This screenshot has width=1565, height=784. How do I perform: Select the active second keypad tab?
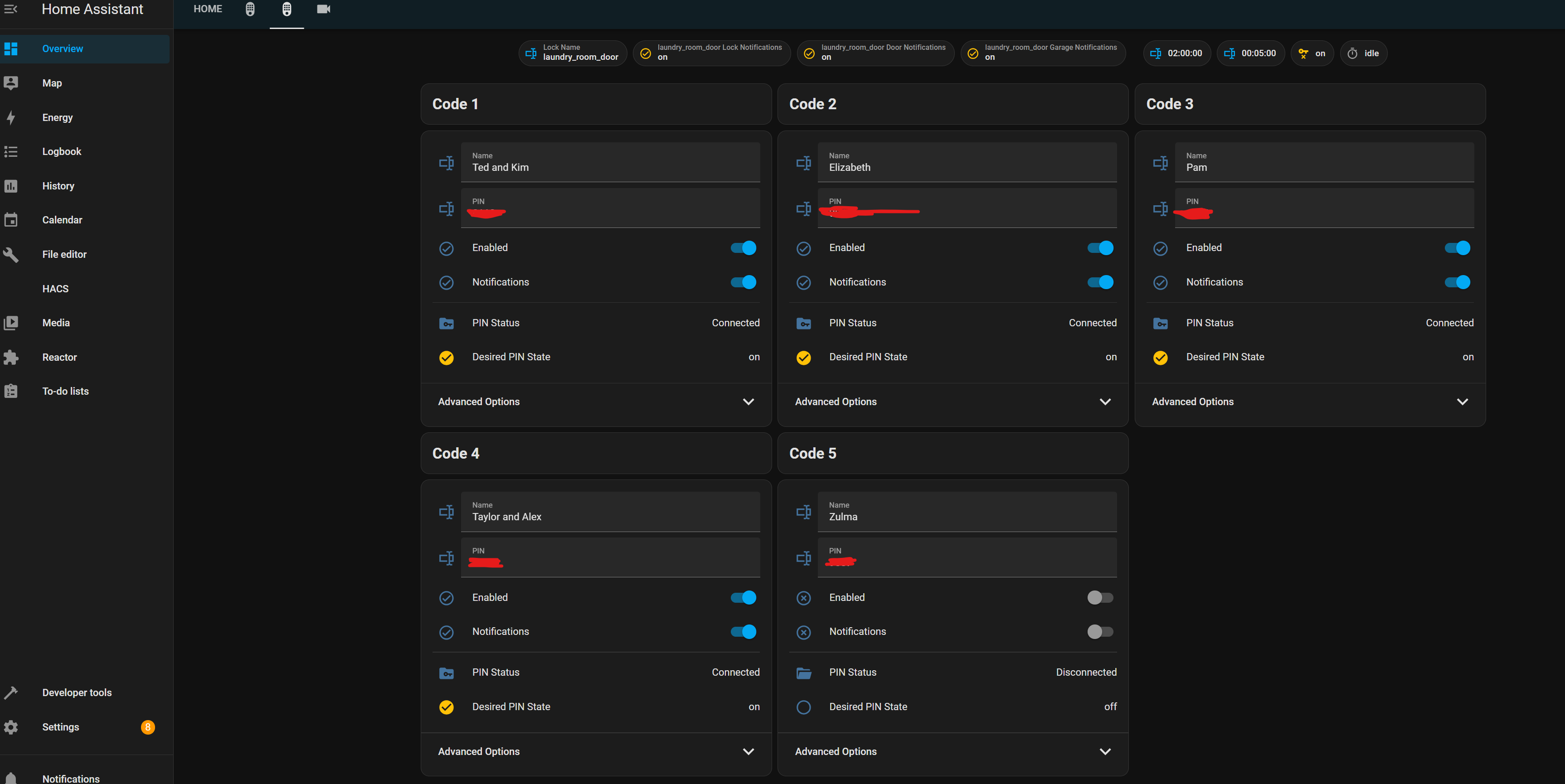(x=287, y=9)
